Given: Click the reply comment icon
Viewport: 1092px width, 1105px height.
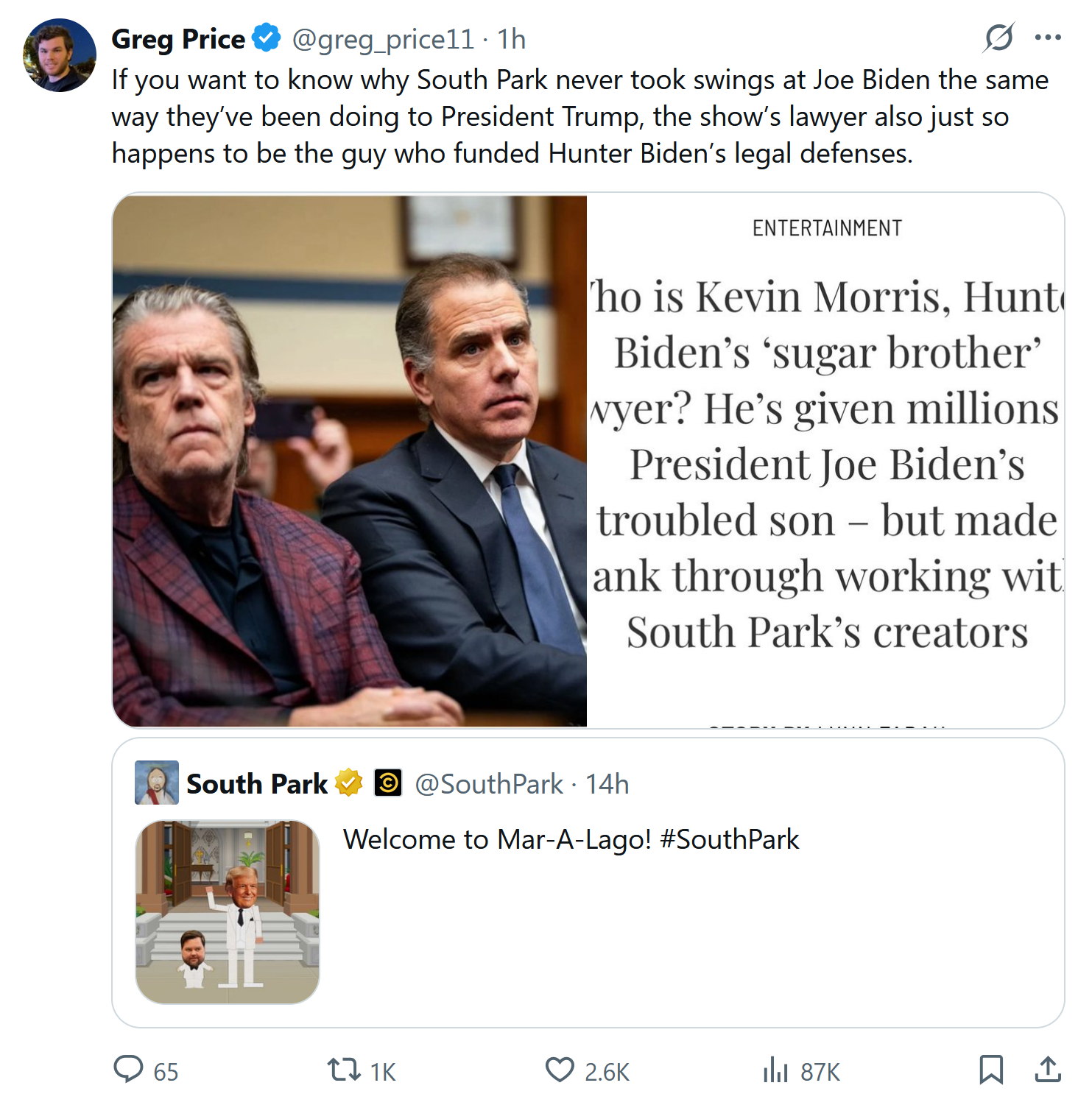Looking at the screenshot, I should (128, 1069).
